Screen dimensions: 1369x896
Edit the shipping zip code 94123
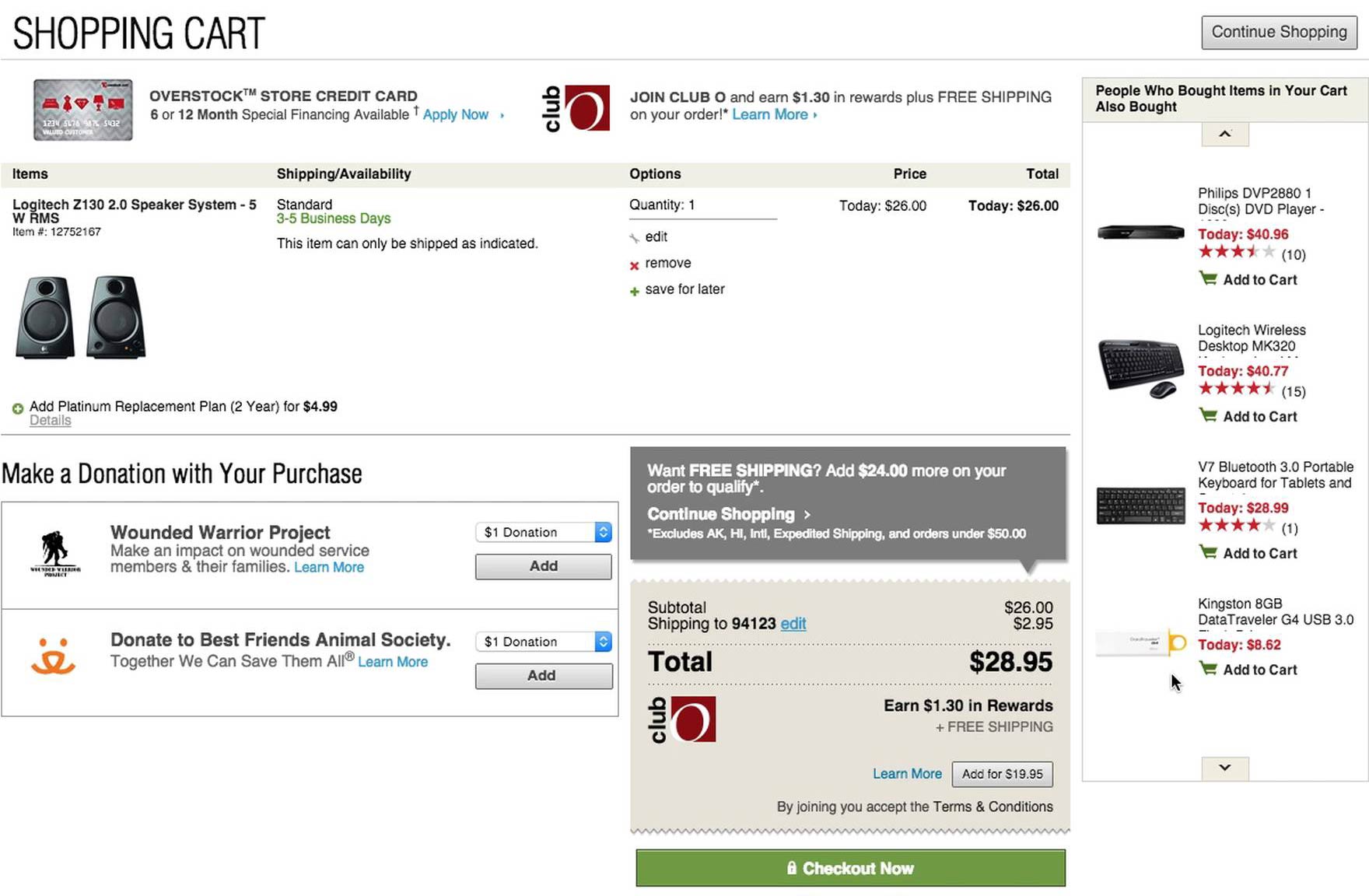tap(793, 624)
